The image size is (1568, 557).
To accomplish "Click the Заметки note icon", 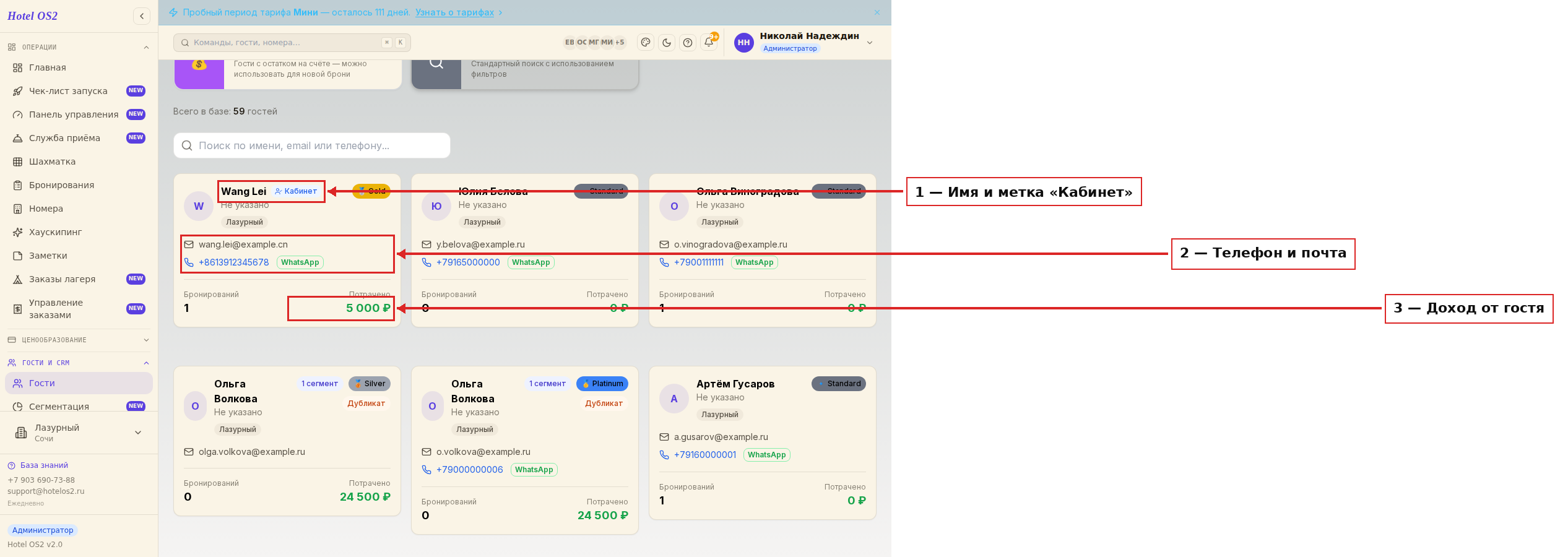I will (x=18, y=256).
